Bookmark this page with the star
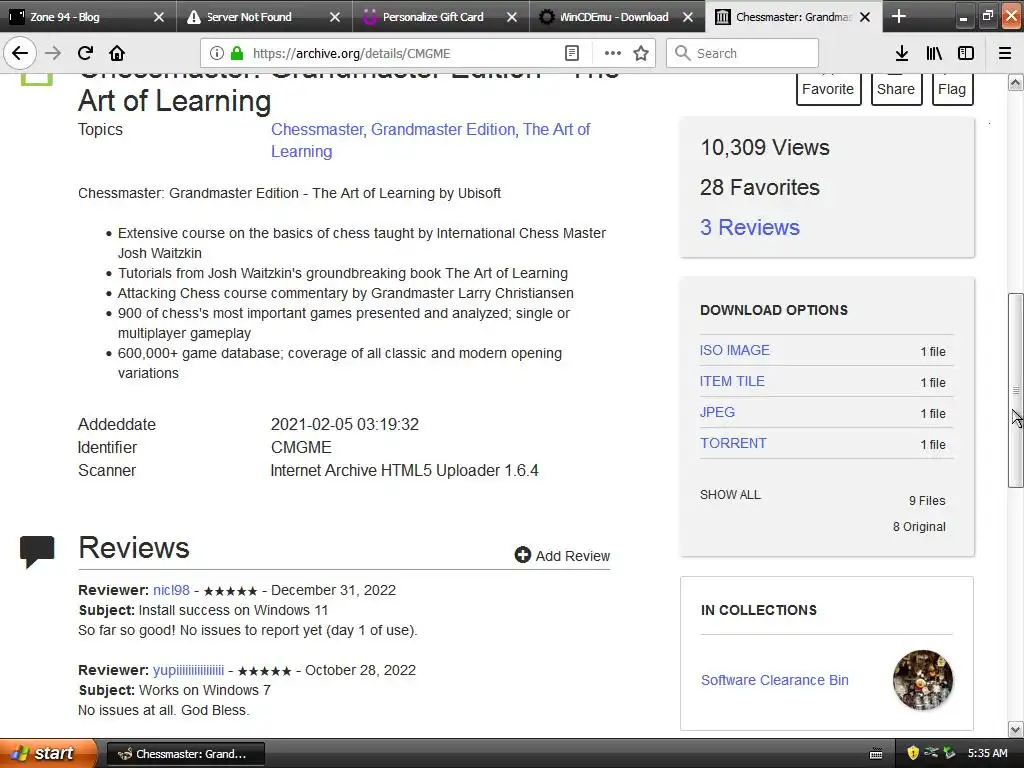The height and width of the screenshot is (768, 1024). coord(641,53)
